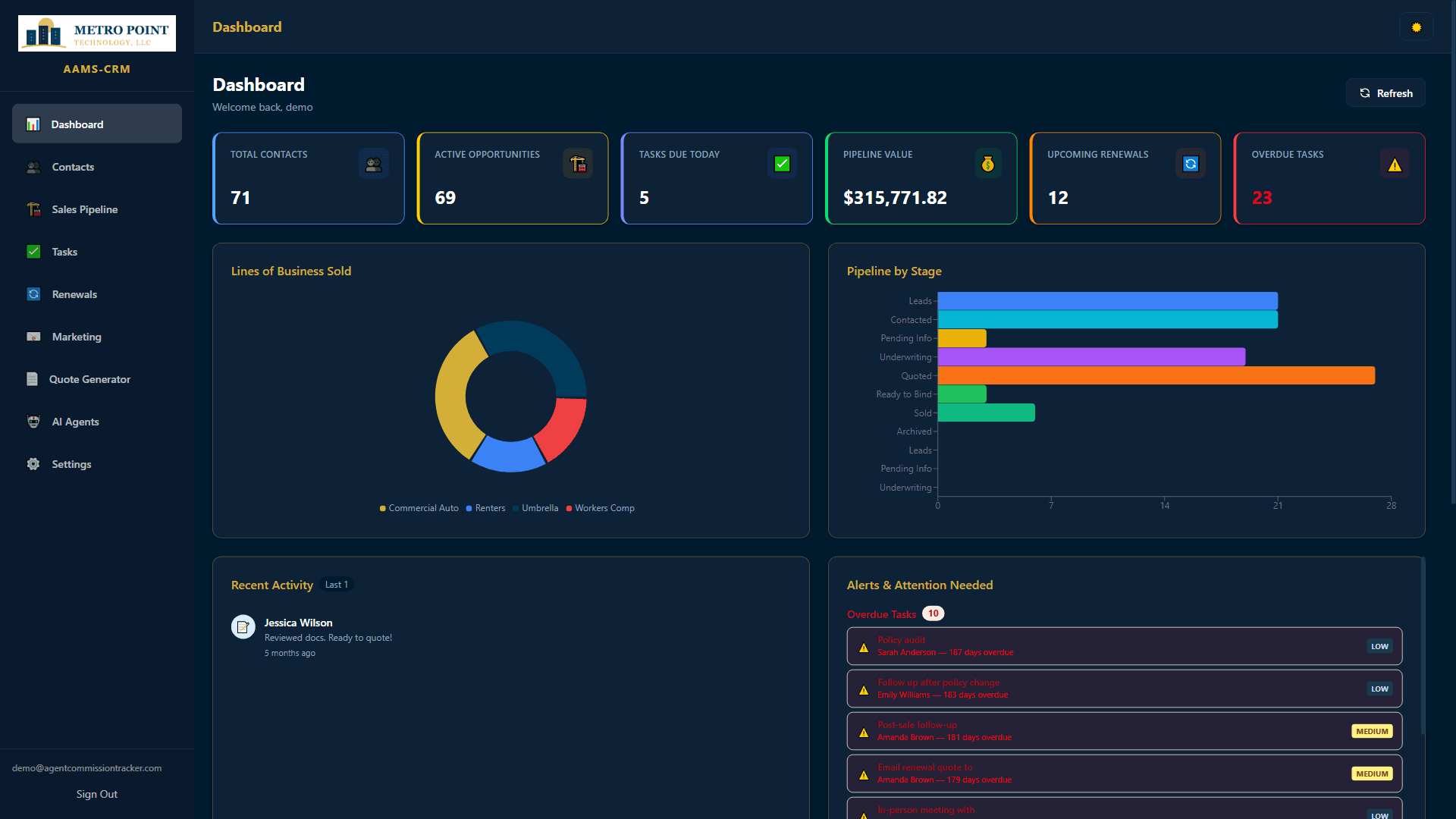Click the Refresh button
The height and width of the screenshot is (819, 1456).
pos(1385,93)
